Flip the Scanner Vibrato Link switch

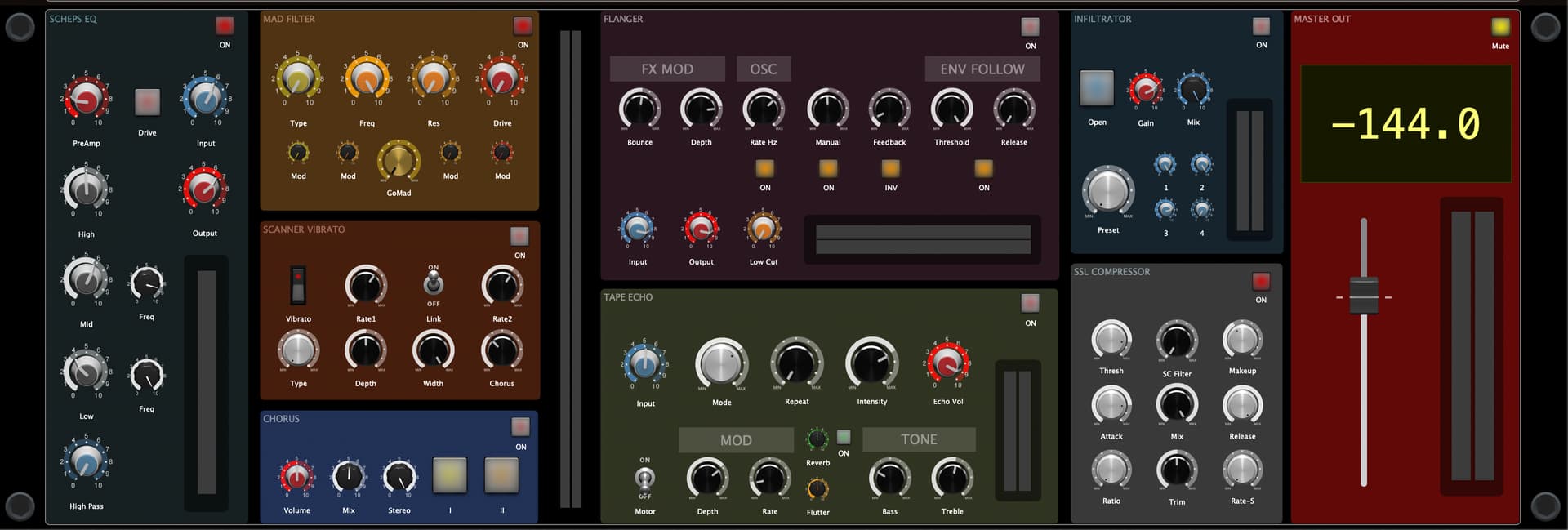434,283
